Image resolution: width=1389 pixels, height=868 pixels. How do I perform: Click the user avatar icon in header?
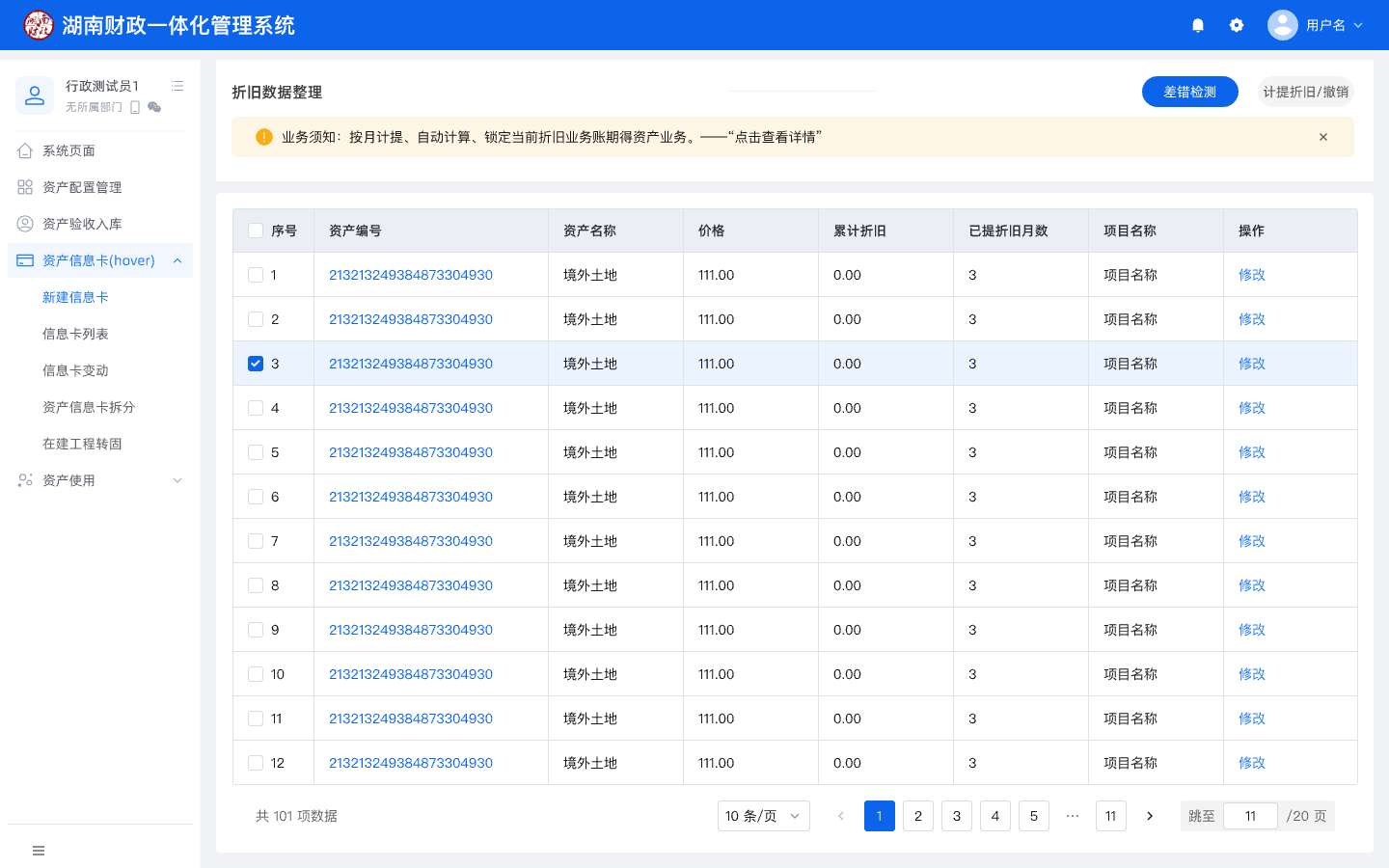(1282, 25)
